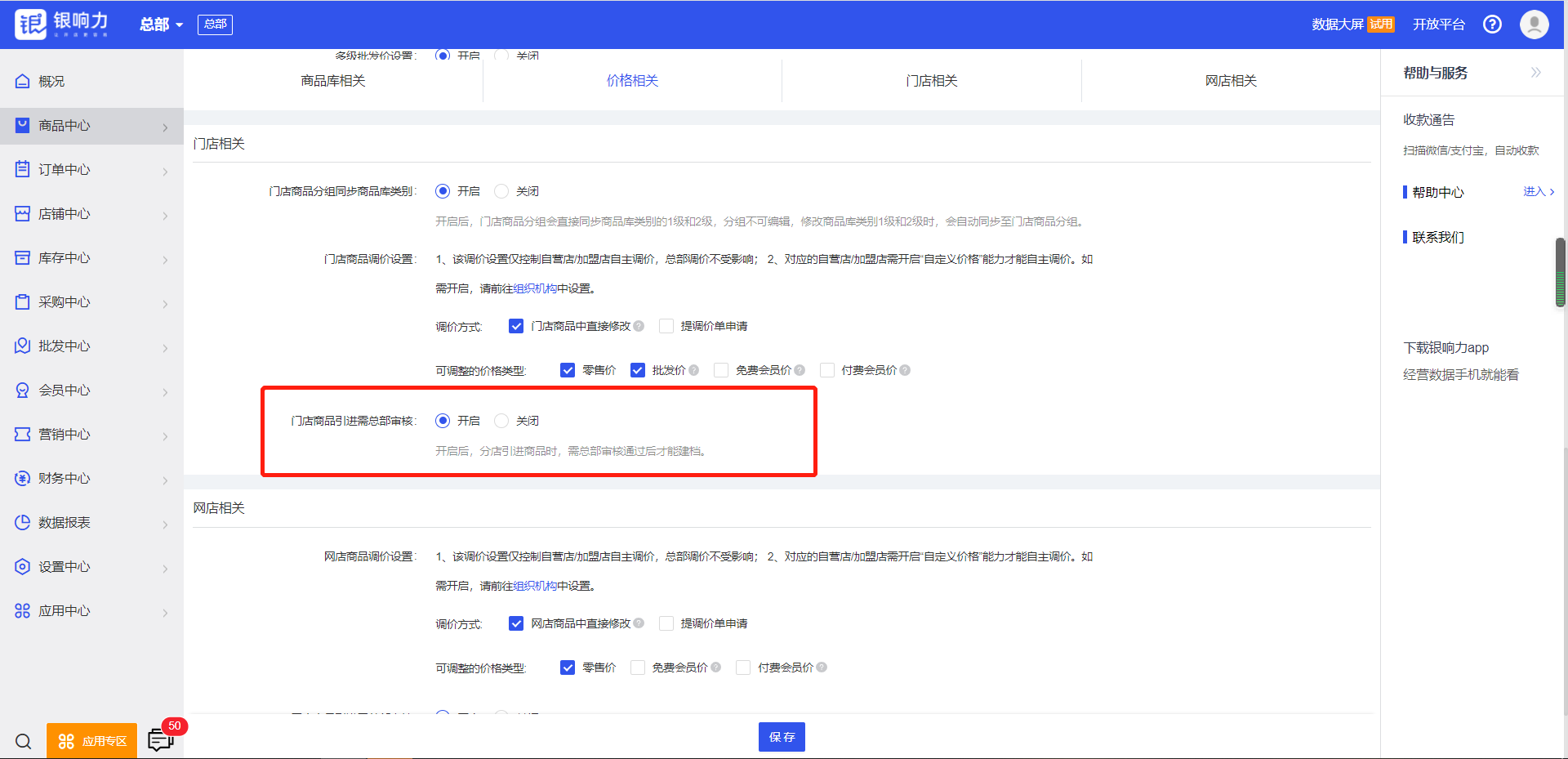Screen dimensions: 1568x759
Task: Open 组织机构 link in 门店商品调价设置
Action: click(x=535, y=288)
